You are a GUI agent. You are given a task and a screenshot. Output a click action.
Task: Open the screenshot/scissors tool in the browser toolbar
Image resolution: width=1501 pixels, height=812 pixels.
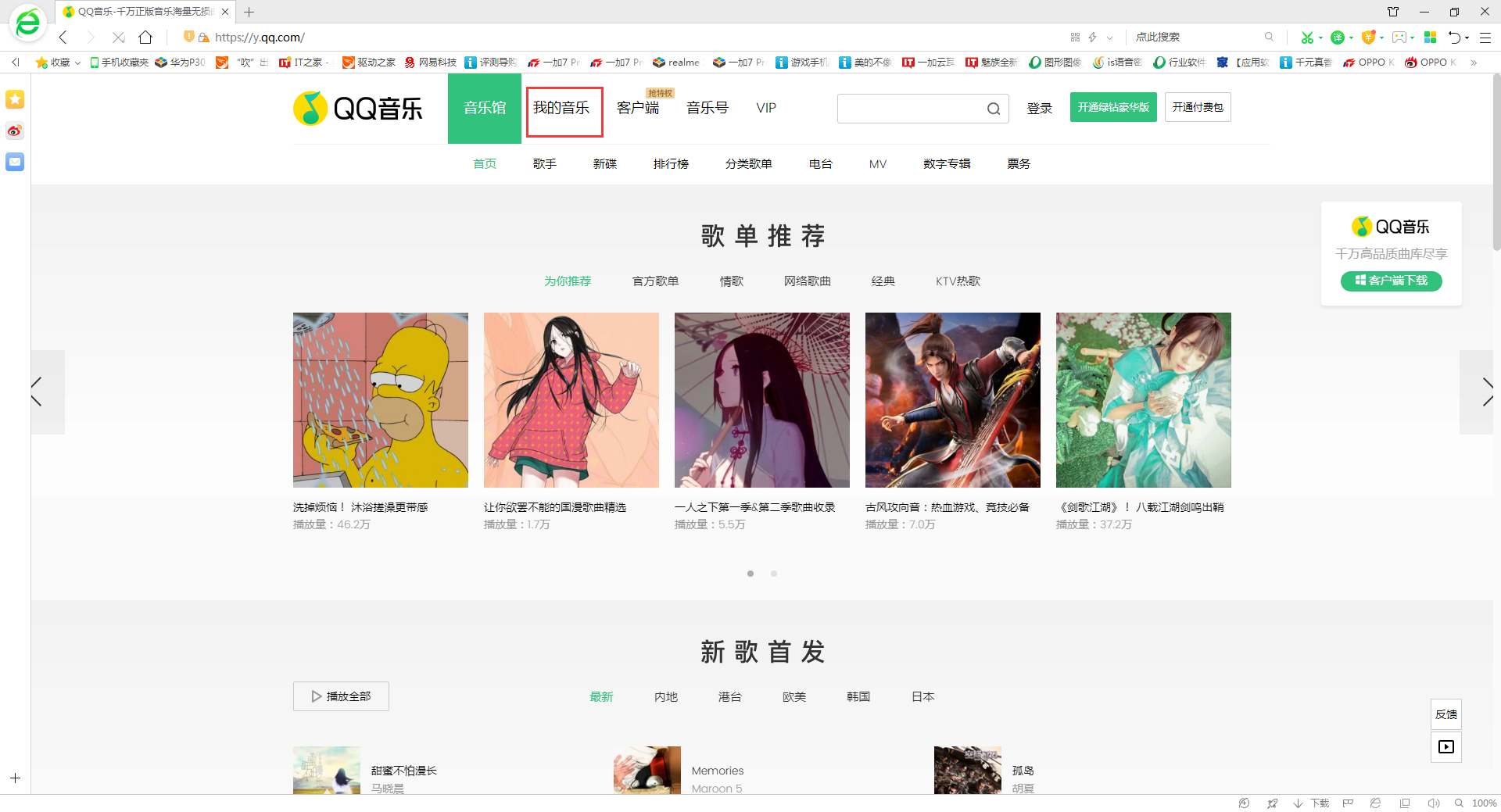click(x=1307, y=38)
